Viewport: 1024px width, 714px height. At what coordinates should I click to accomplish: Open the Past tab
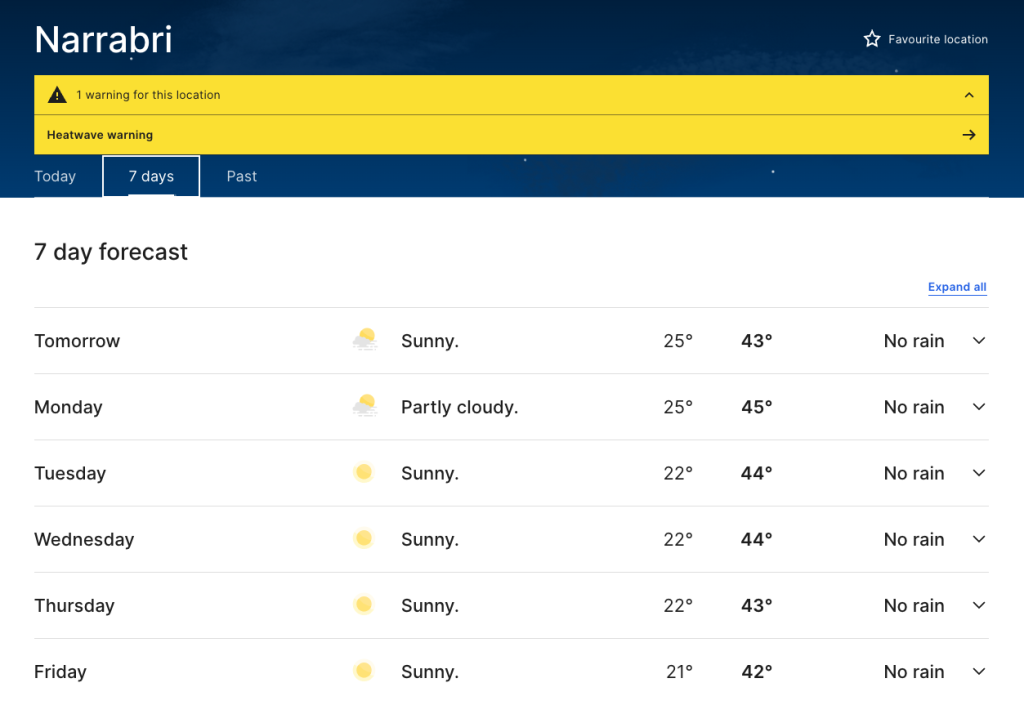coord(242,177)
